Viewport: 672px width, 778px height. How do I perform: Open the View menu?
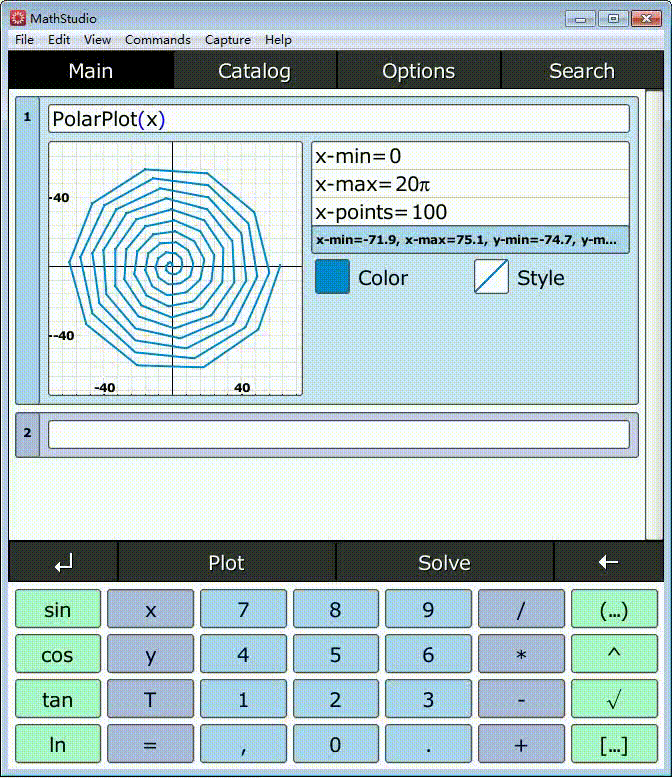pos(97,40)
